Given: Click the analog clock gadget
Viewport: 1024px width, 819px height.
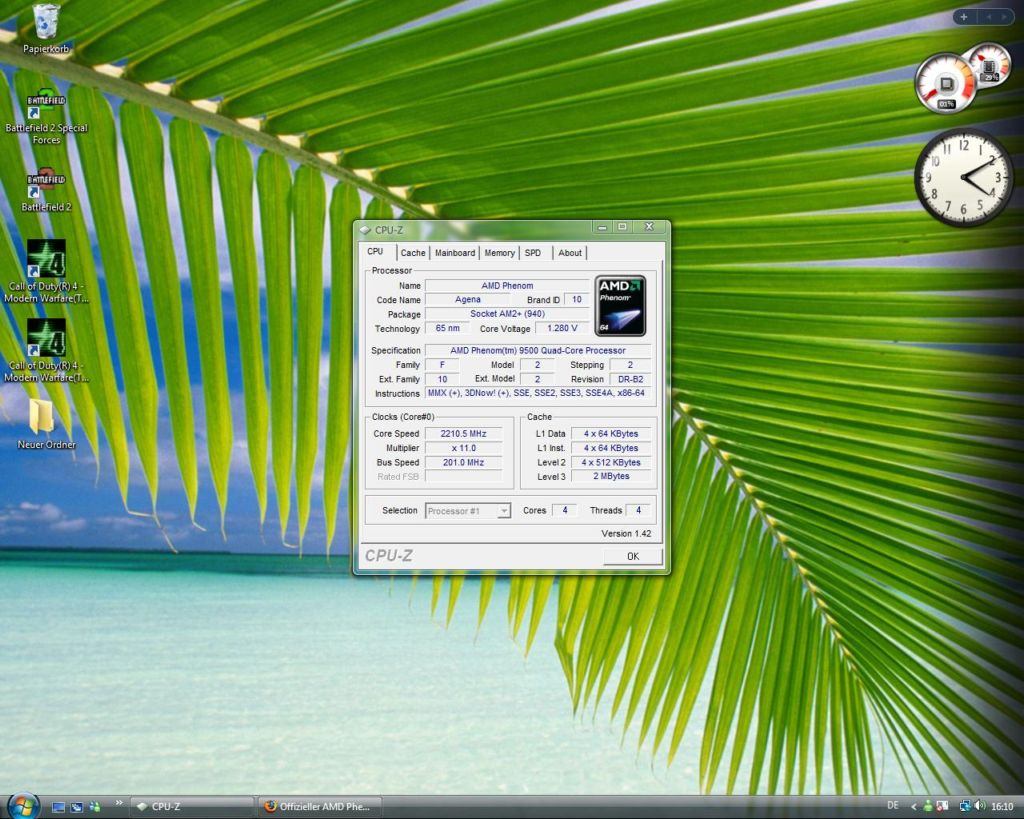Looking at the screenshot, I should click(964, 178).
